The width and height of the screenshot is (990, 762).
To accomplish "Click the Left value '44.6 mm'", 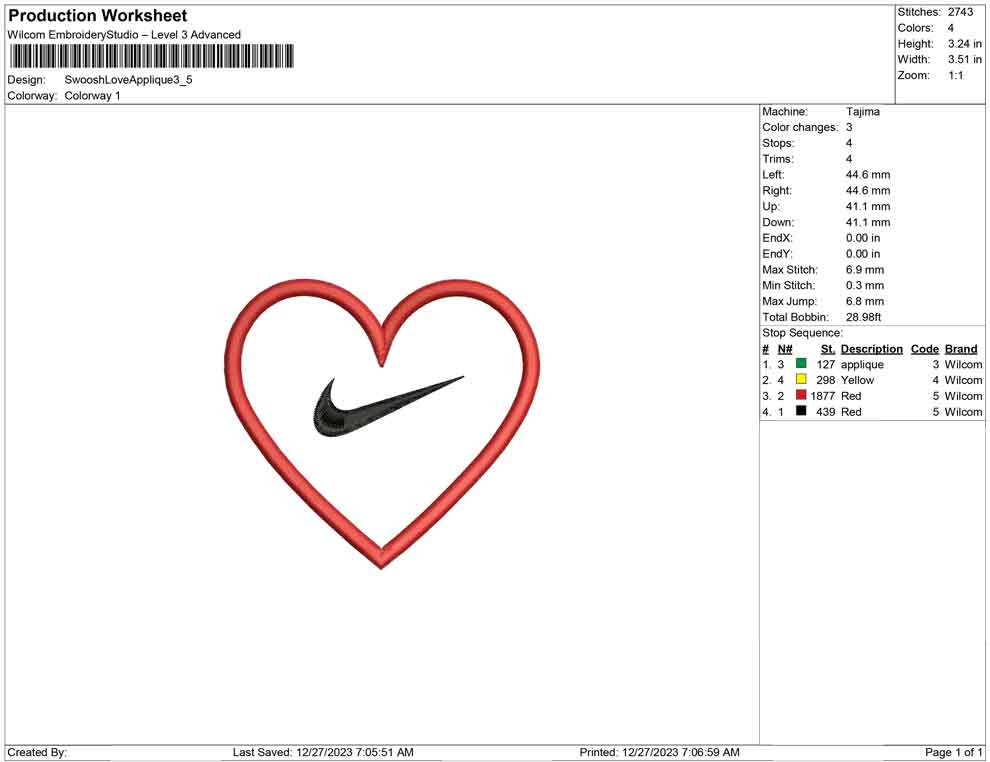I will (868, 175).
